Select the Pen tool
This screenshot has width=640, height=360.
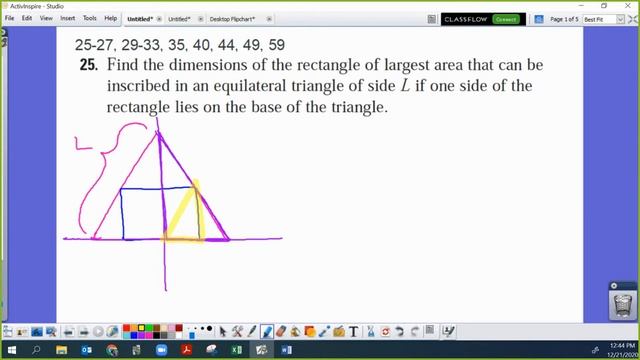pyautogui.click(x=252, y=331)
